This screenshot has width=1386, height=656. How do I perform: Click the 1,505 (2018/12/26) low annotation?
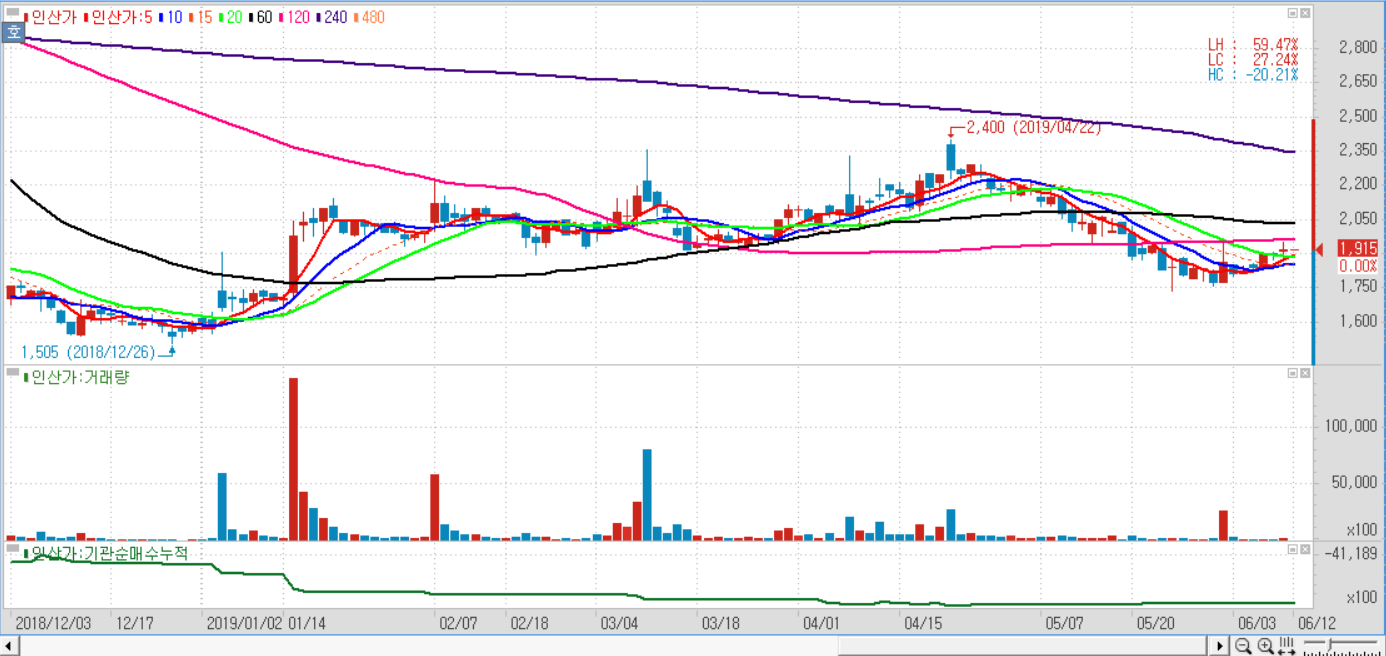[90, 352]
